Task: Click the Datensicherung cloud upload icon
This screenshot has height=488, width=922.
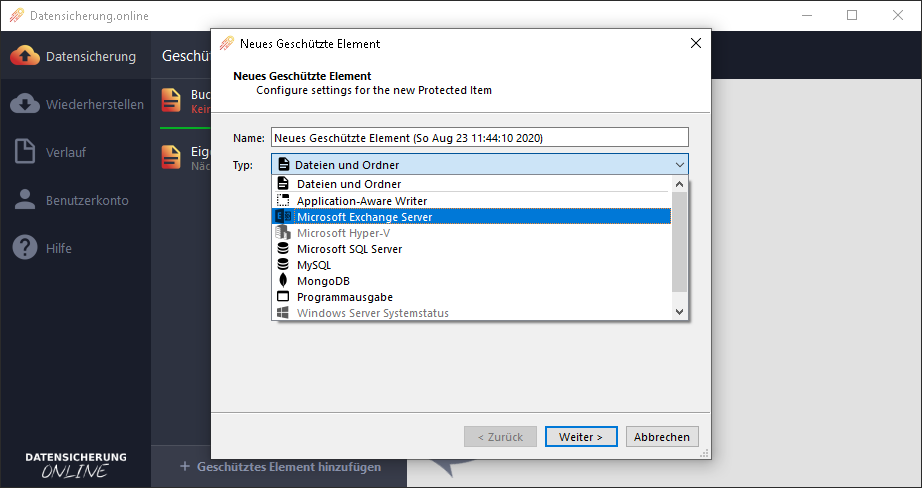Action: pos(25,56)
